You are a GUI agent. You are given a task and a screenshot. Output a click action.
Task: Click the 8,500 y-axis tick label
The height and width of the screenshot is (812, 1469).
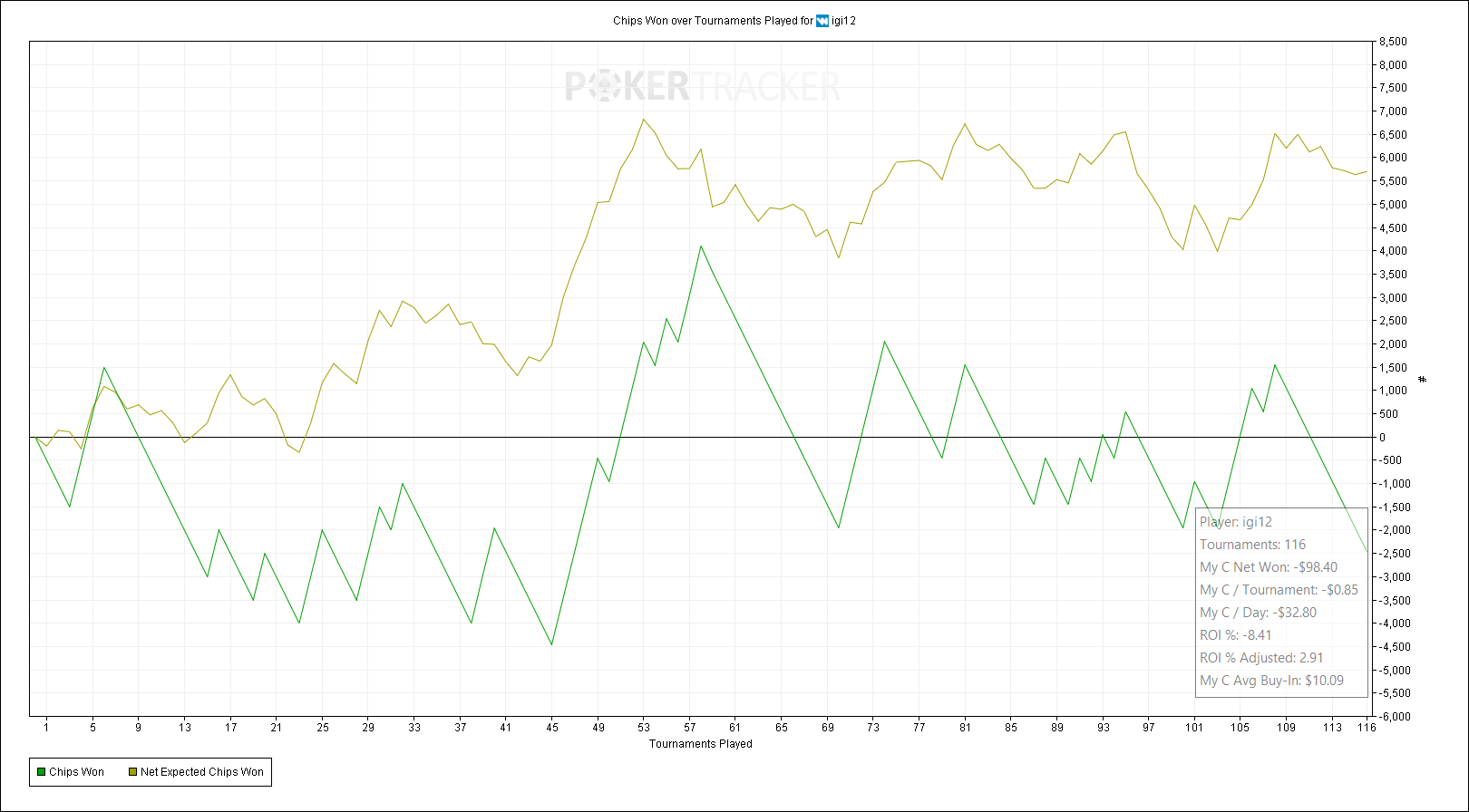1393,42
